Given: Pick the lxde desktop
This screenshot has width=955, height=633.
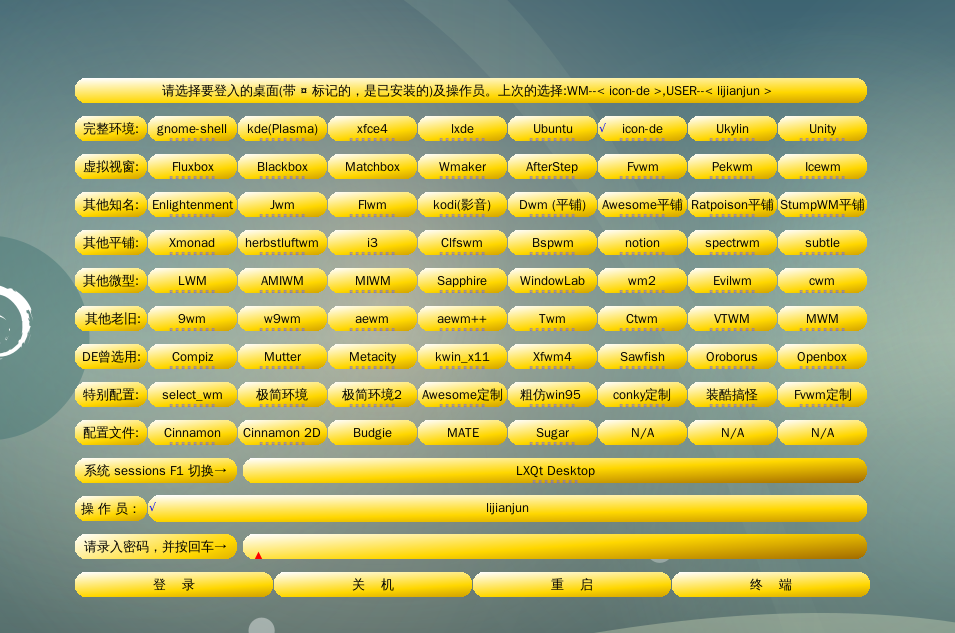Looking at the screenshot, I should 462,129.
